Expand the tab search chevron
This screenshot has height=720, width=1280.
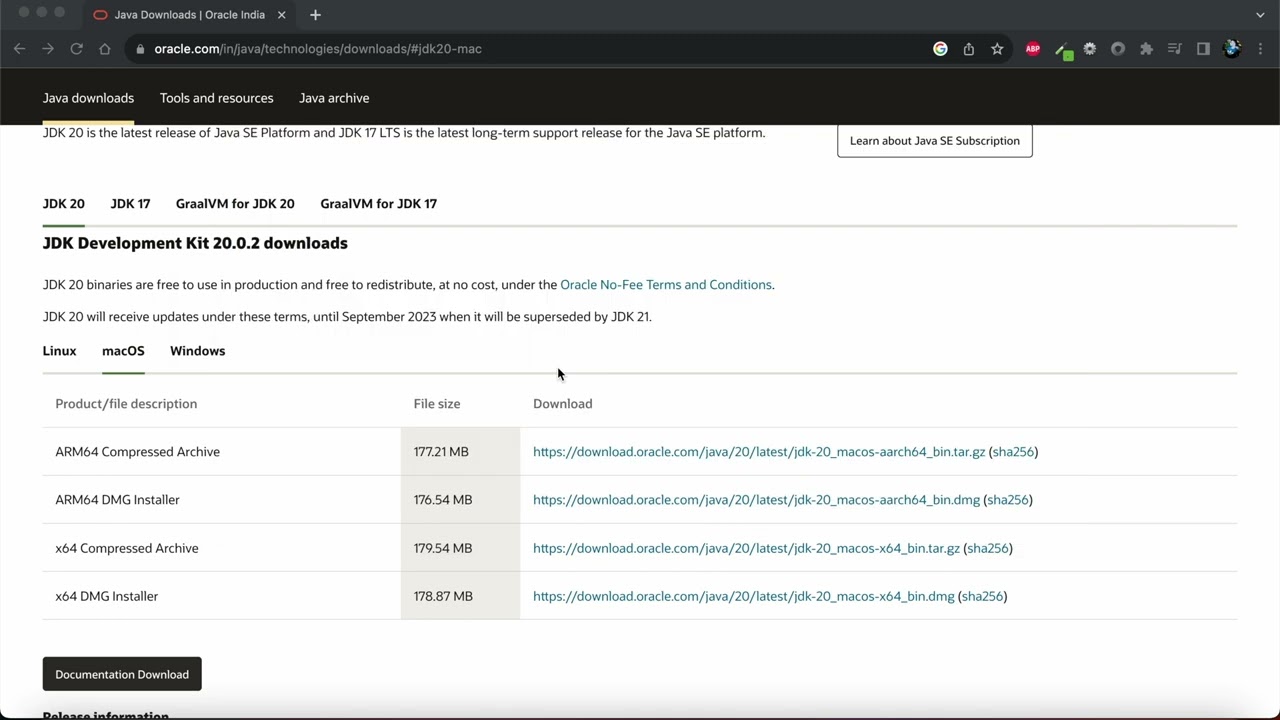coord(1260,15)
